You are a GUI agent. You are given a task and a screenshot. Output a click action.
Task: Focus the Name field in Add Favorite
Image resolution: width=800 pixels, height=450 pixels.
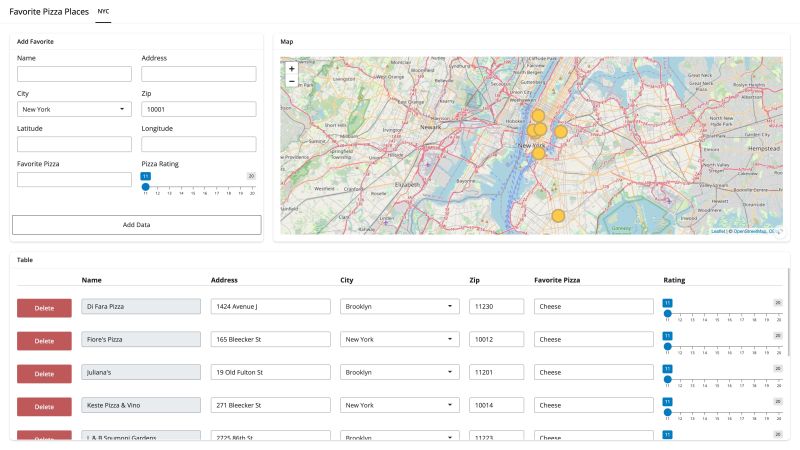[x=74, y=74]
